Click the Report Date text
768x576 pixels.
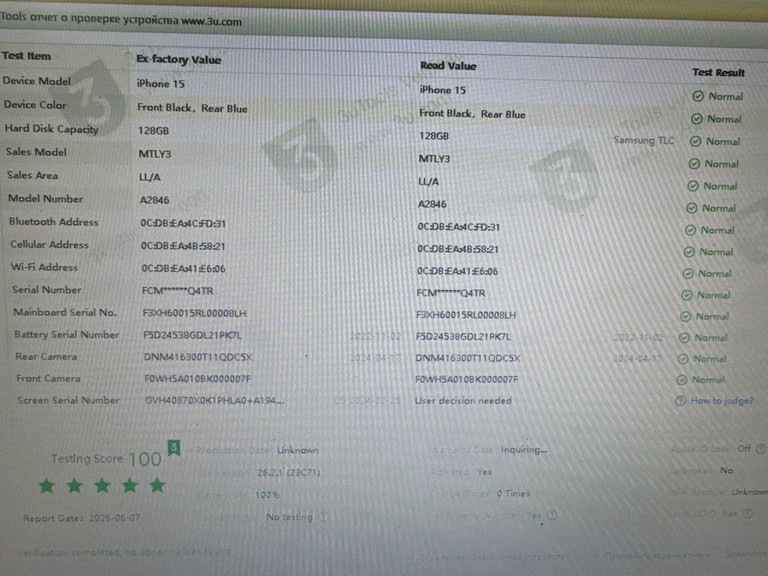click(81, 518)
